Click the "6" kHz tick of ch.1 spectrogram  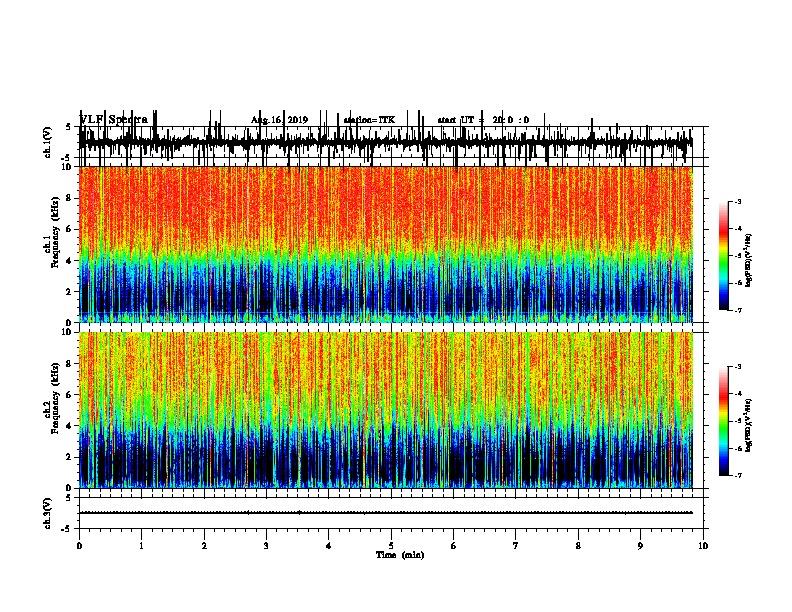coord(70,229)
